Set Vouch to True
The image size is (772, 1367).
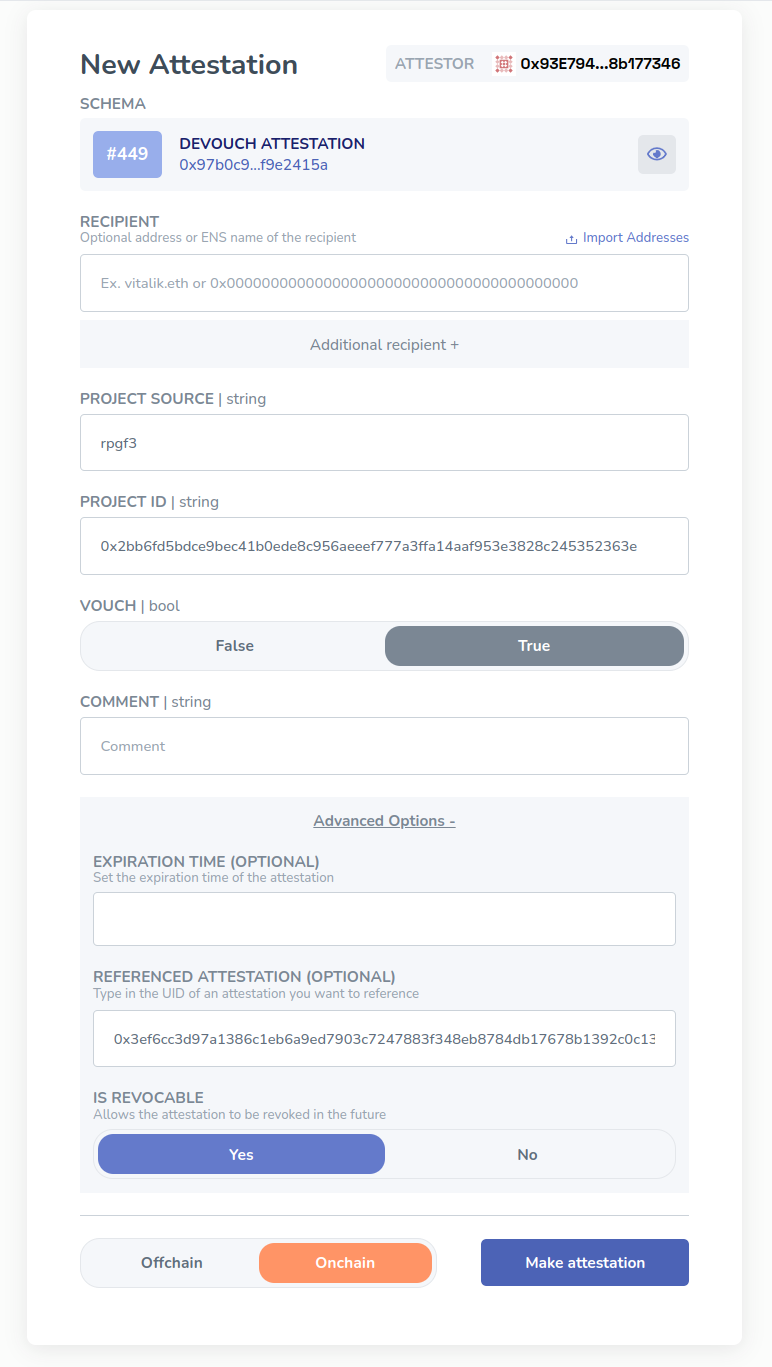[x=534, y=646]
